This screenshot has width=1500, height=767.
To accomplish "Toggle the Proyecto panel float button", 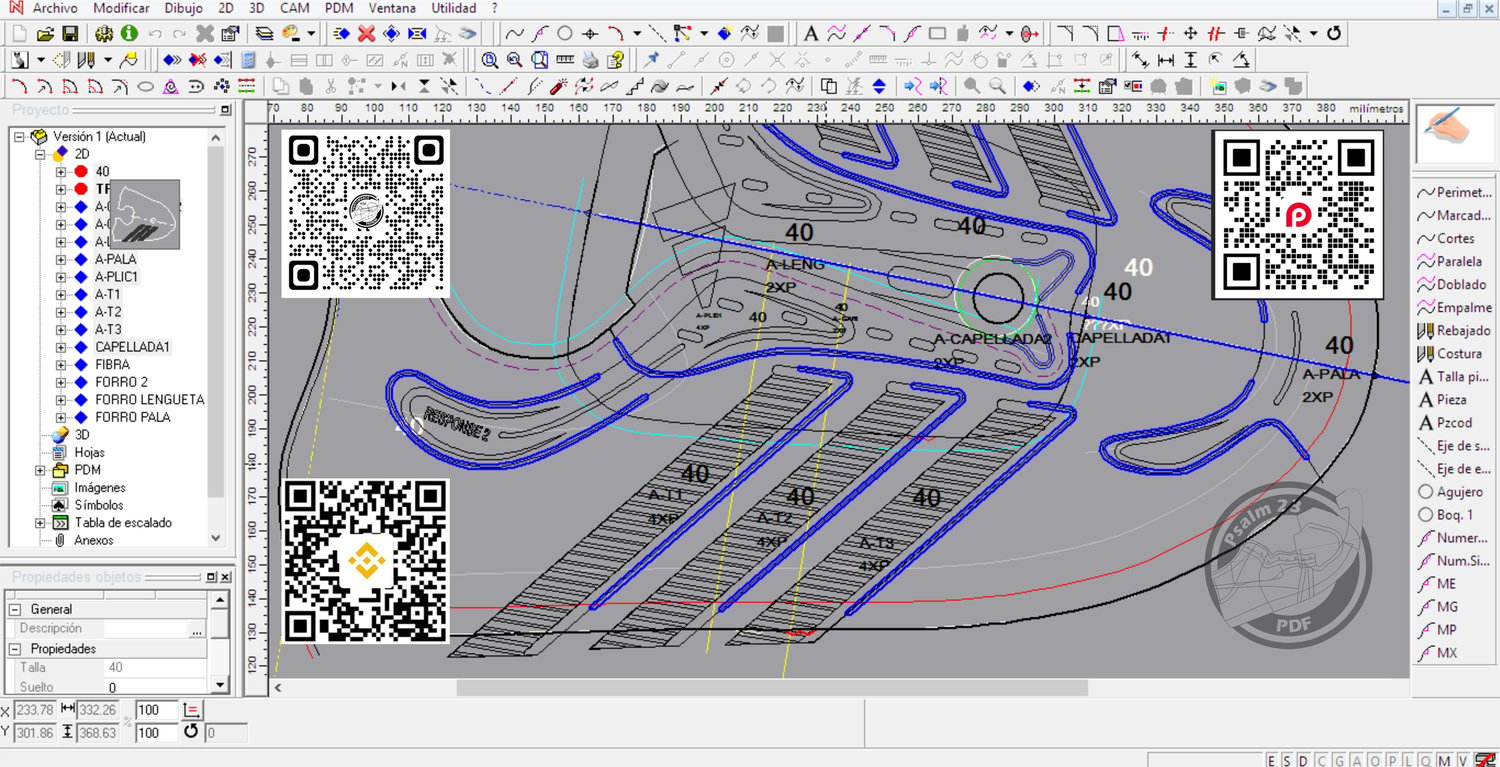I will coord(225,110).
